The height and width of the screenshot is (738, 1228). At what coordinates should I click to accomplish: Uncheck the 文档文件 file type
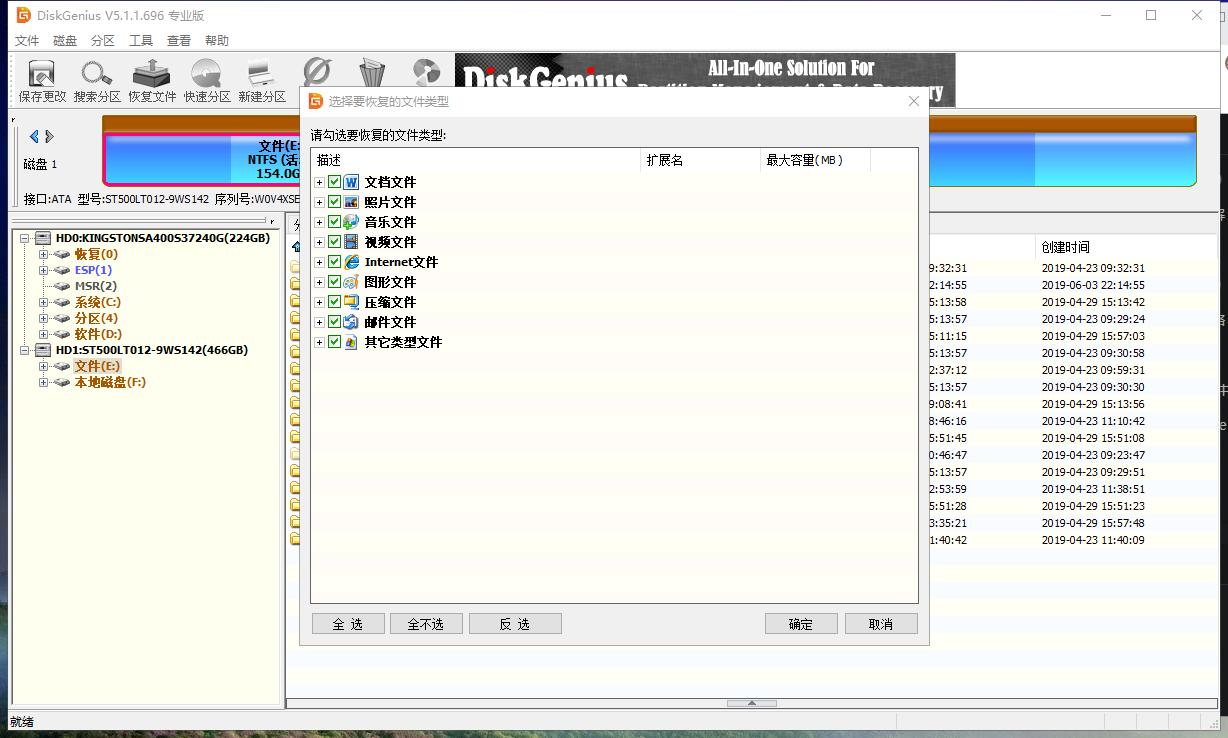tap(335, 181)
